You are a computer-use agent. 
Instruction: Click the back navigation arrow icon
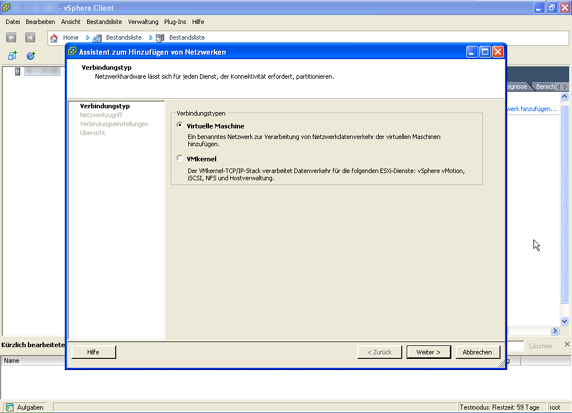click(11, 37)
